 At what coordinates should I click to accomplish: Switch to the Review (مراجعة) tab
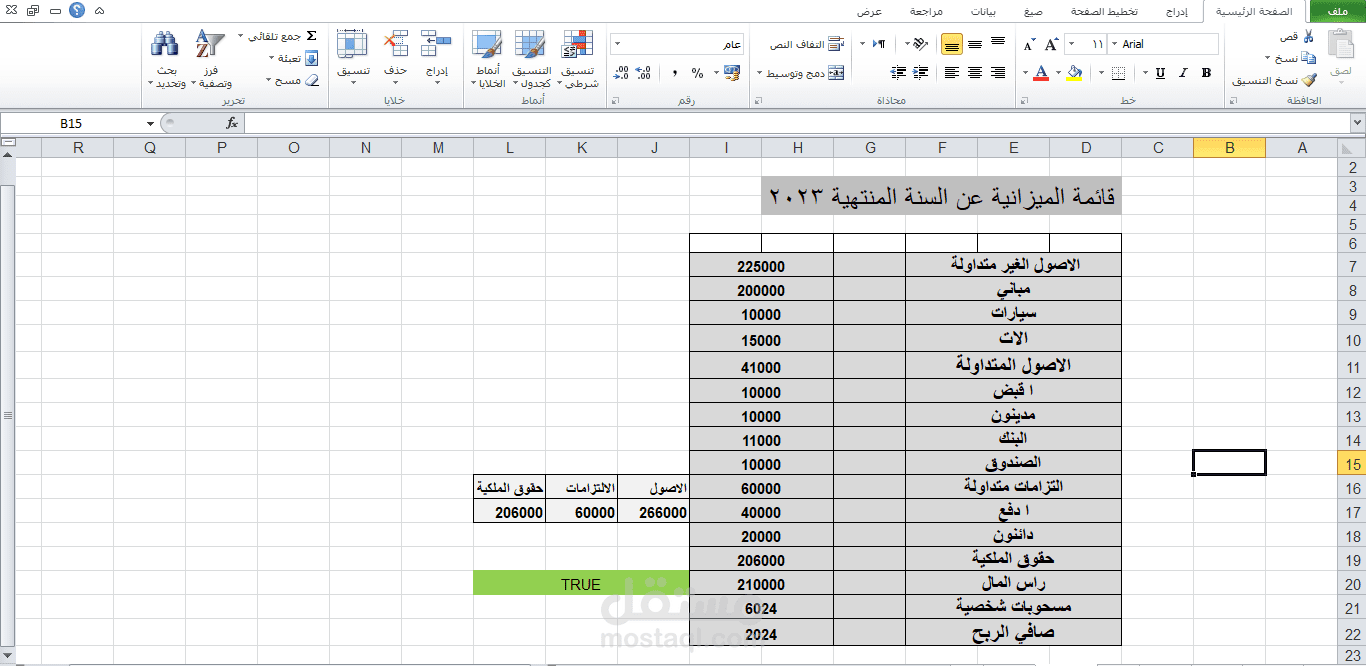coord(926,12)
